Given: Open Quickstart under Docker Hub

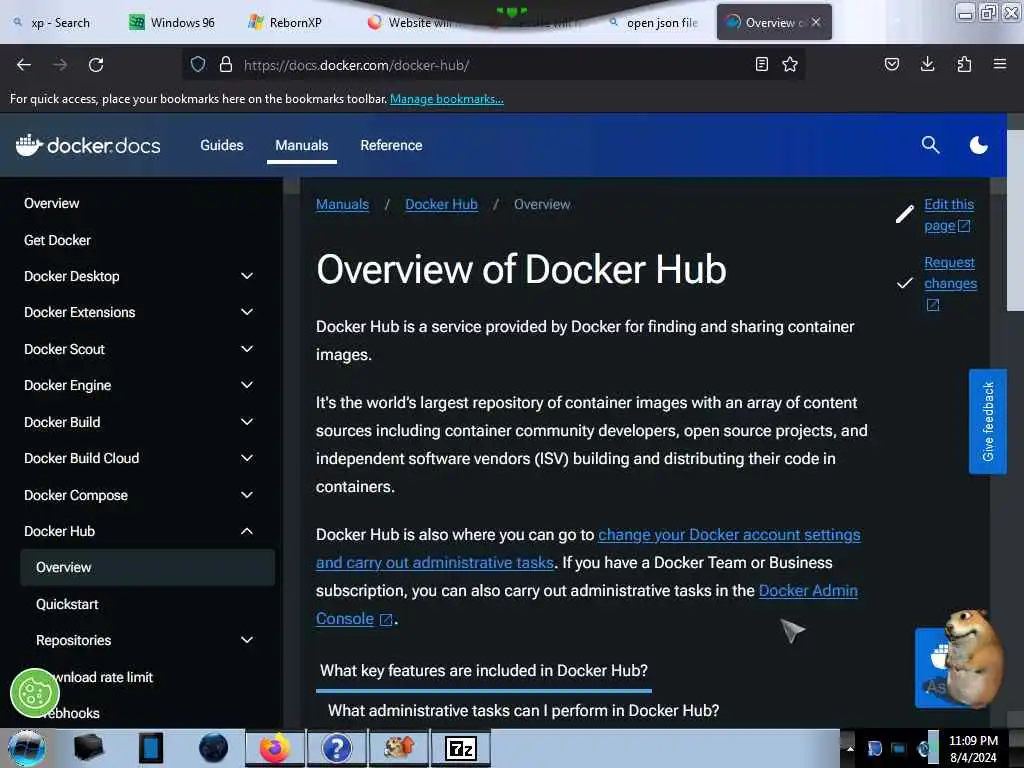Looking at the screenshot, I should (67, 604).
